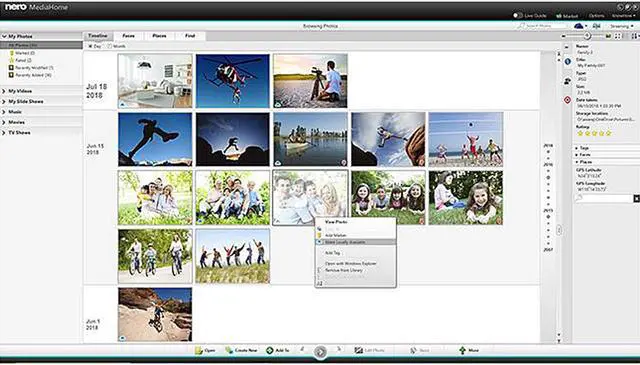
Task: Click the OneDrive cloud icon
Action: (x=578, y=26)
